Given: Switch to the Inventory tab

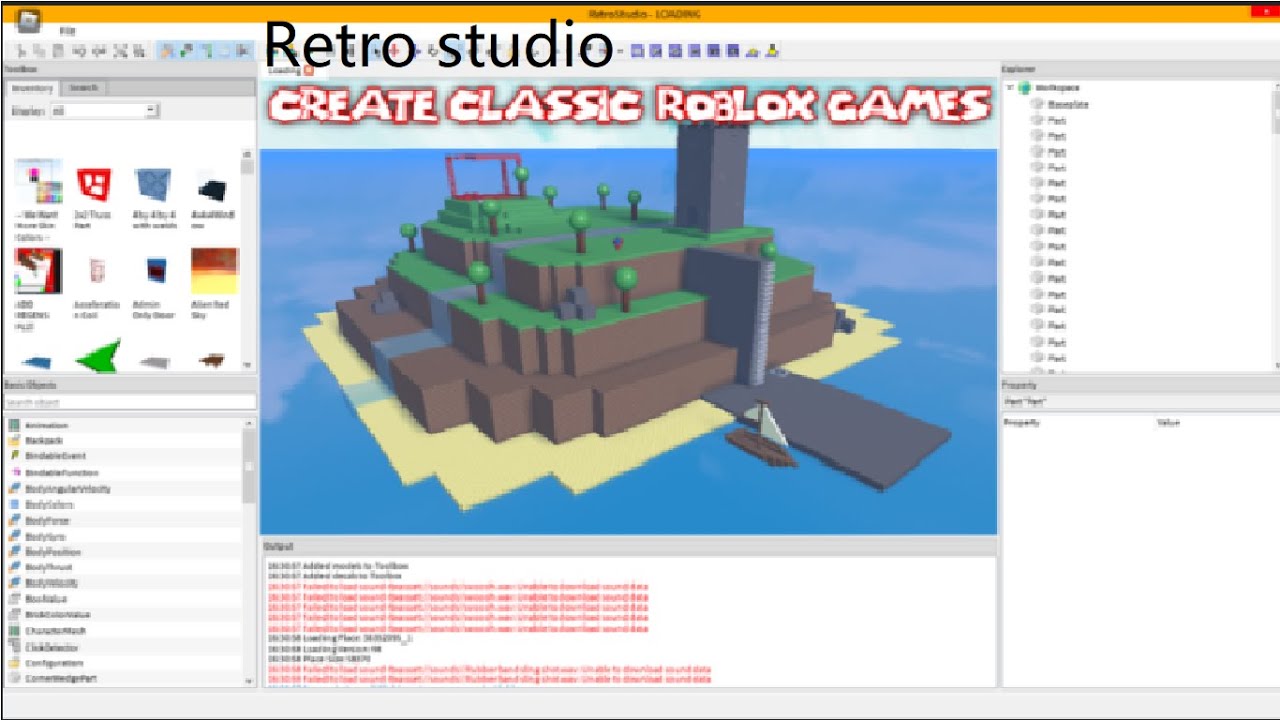Looking at the screenshot, I should coord(34,88).
